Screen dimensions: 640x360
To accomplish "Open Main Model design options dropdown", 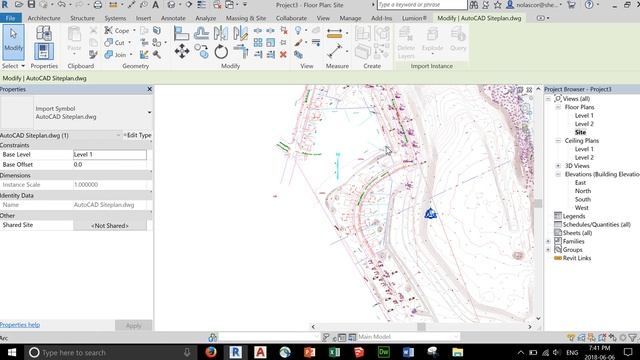I will pyautogui.click(x=408, y=337).
